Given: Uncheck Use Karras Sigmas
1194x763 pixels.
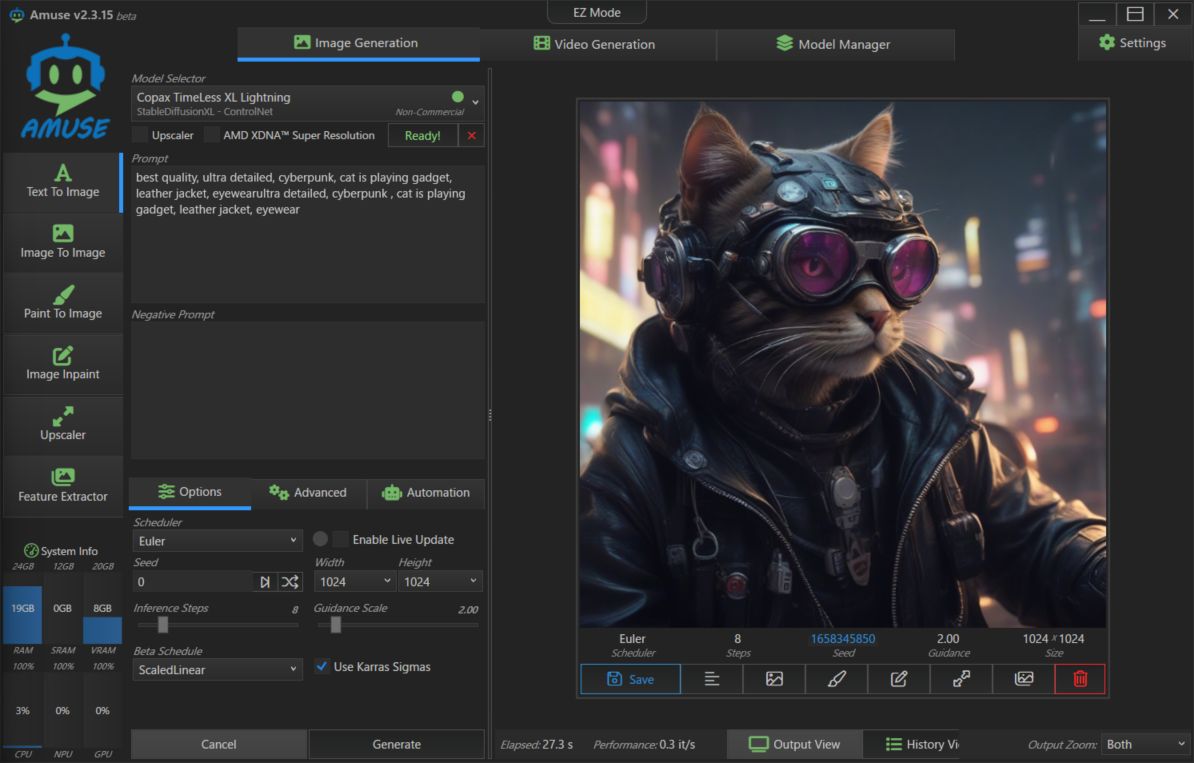Looking at the screenshot, I should [x=322, y=666].
